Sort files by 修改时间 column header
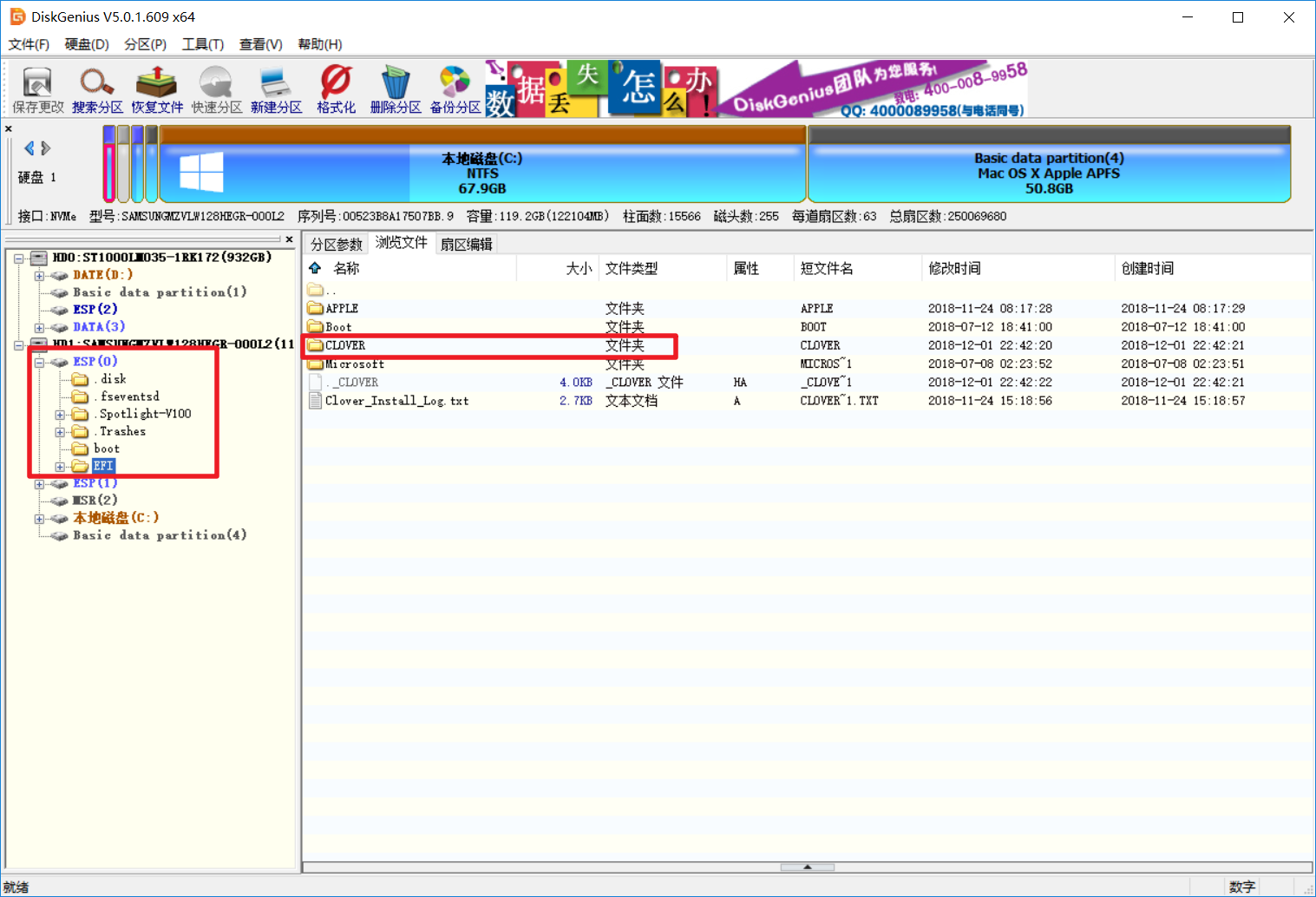 click(x=954, y=269)
